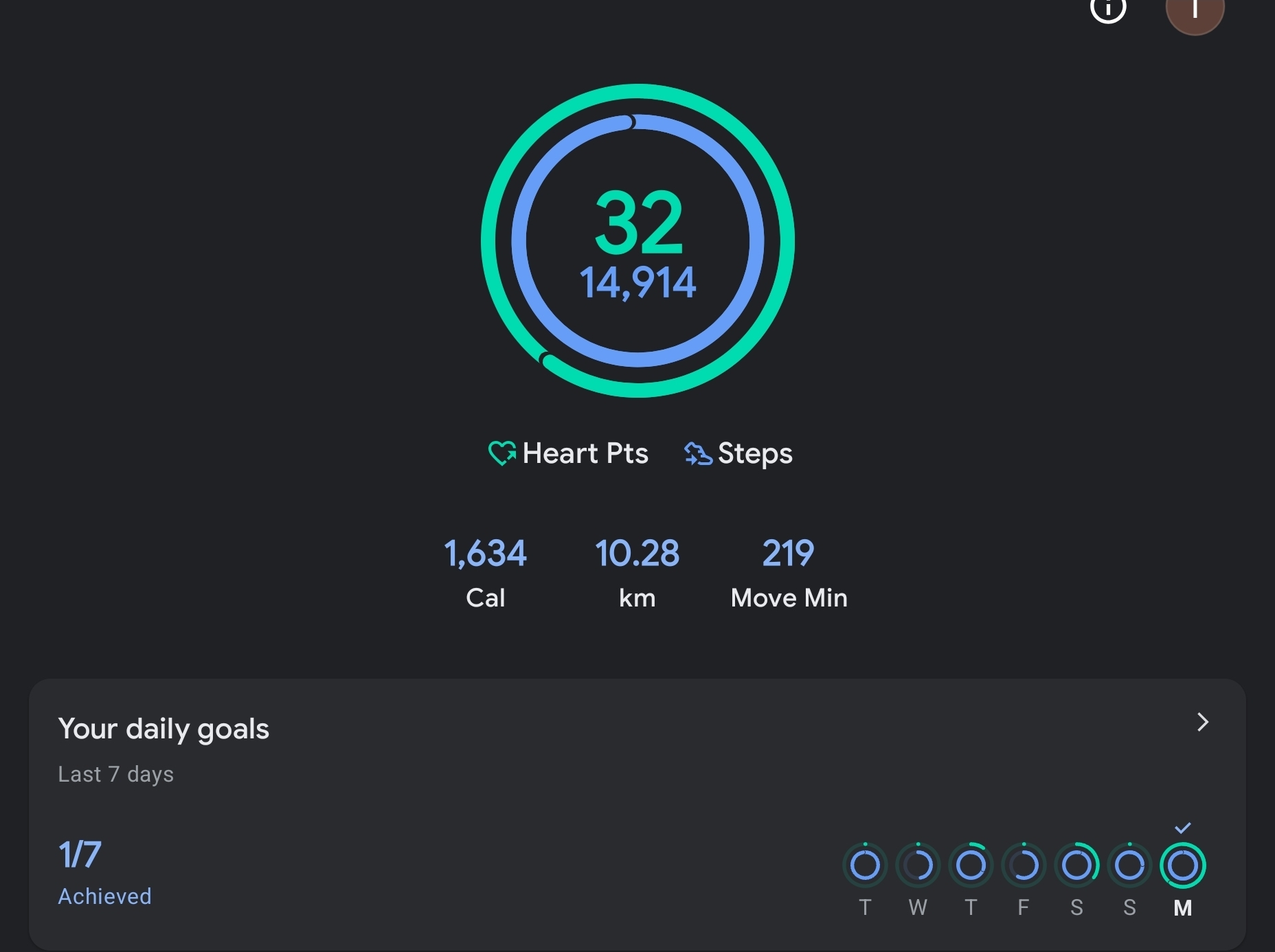Tap the checkmark above Monday's ring
Screen dimensions: 1275x952
[x=1182, y=828]
